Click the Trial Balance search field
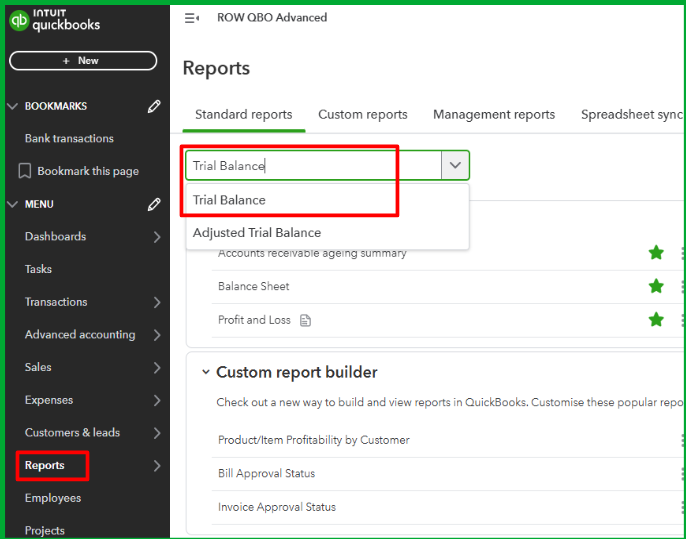Viewport: 686px width, 539px height. 312,165
